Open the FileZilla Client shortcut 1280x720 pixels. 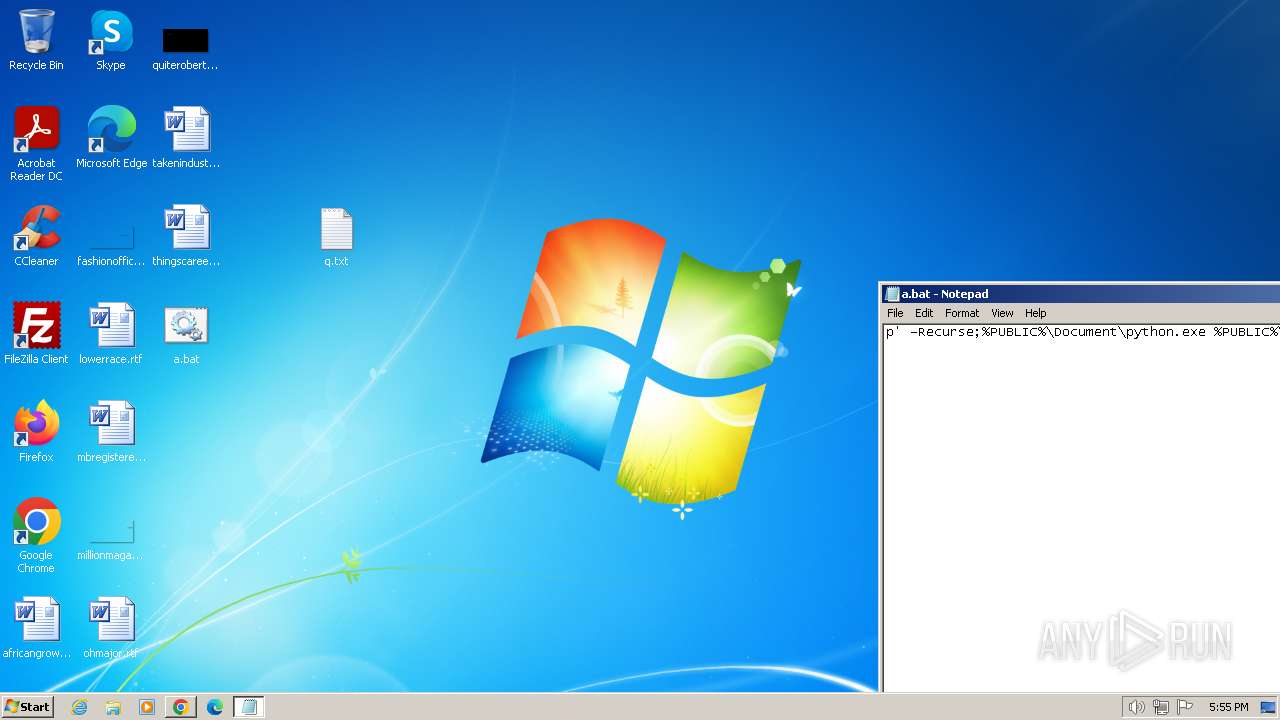pos(36,333)
